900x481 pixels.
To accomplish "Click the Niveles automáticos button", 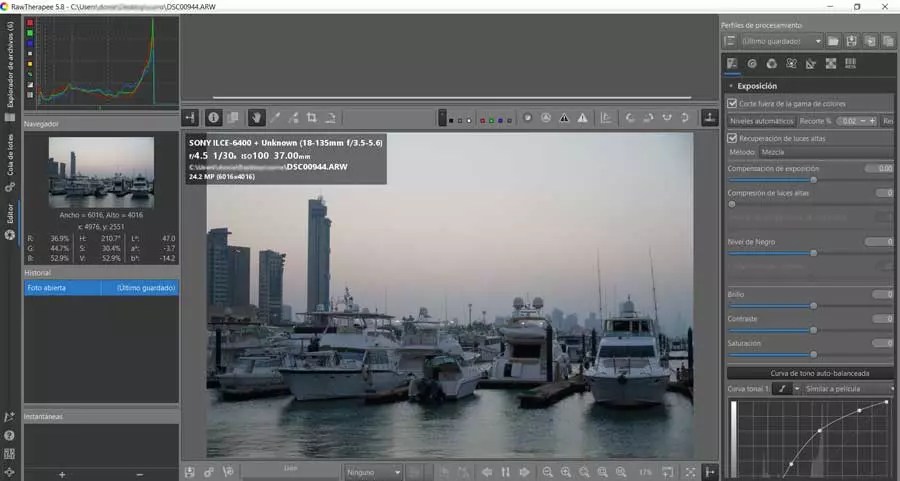I will point(761,121).
